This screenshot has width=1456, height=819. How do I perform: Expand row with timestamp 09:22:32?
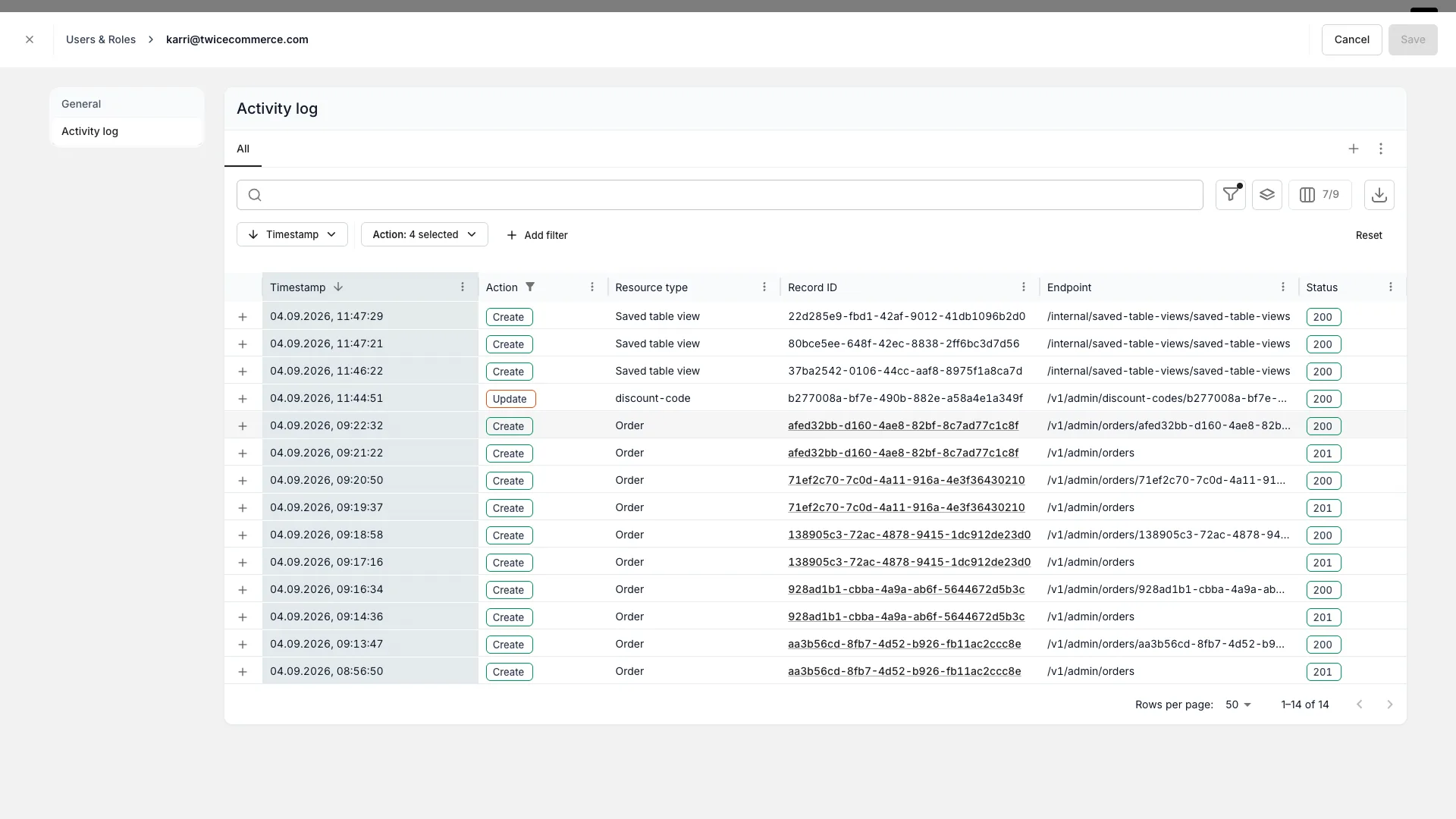(243, 426)
